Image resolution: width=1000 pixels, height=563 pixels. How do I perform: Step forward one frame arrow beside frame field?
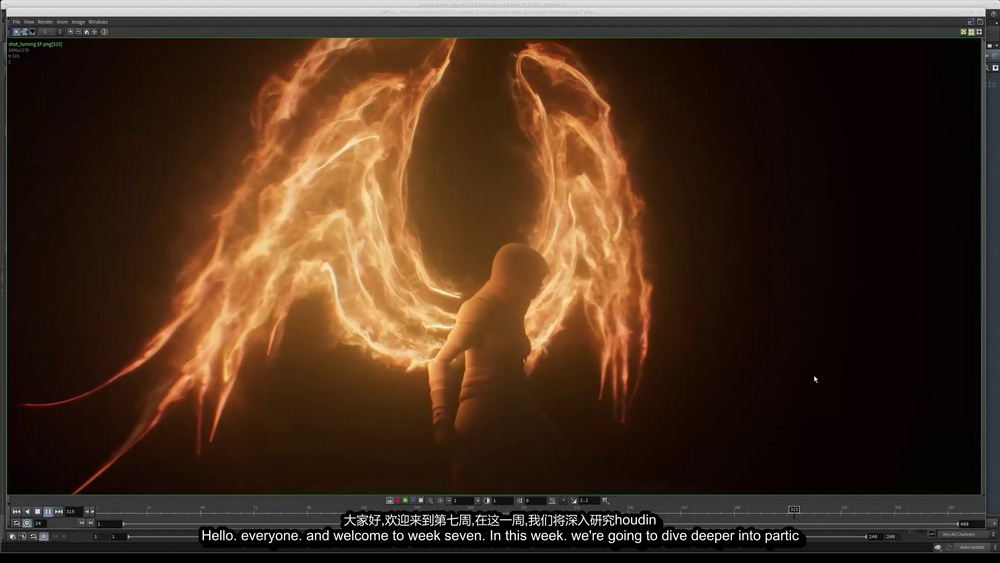92,512
